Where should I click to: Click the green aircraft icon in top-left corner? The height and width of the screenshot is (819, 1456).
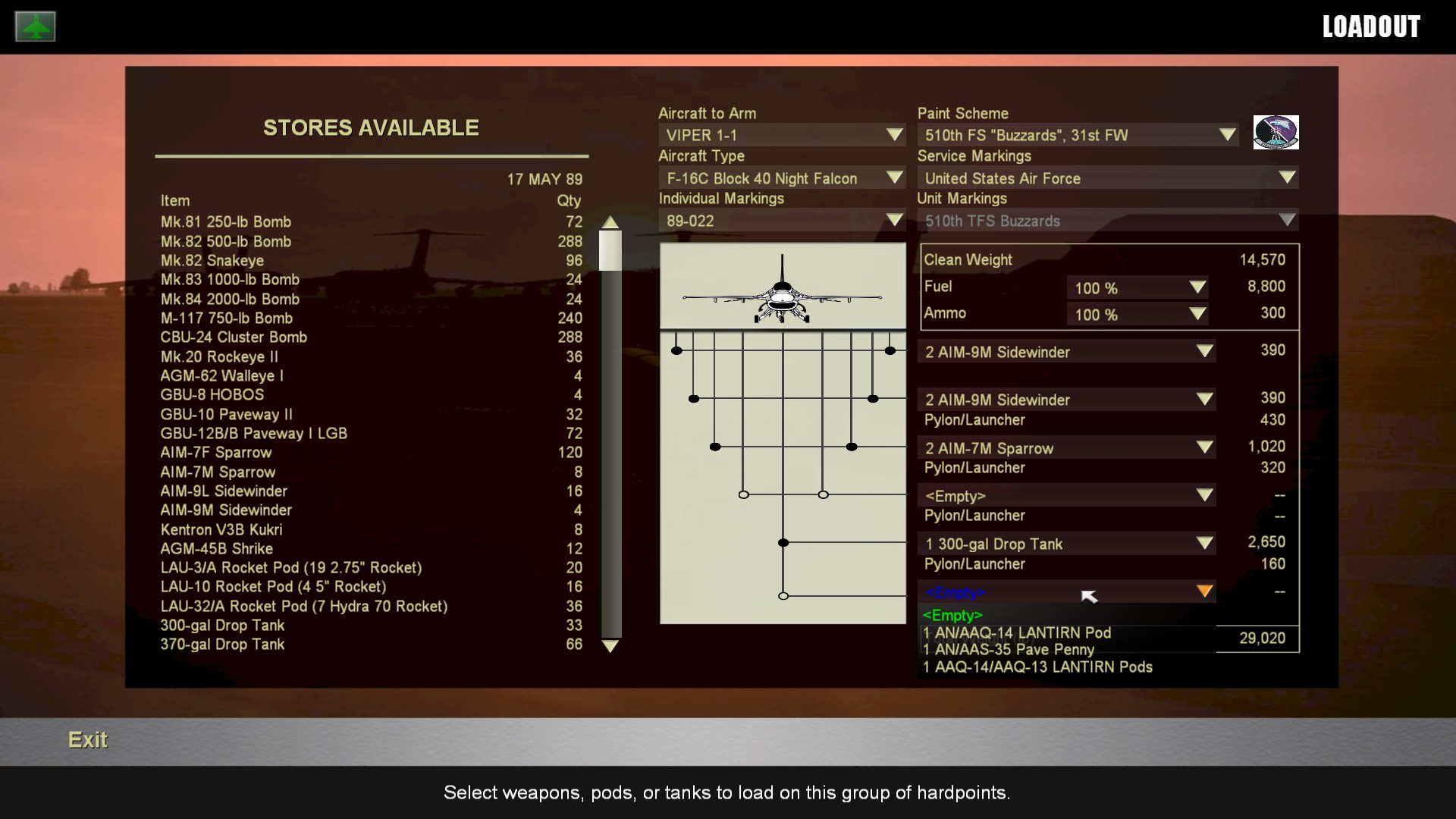click(35, 27)
